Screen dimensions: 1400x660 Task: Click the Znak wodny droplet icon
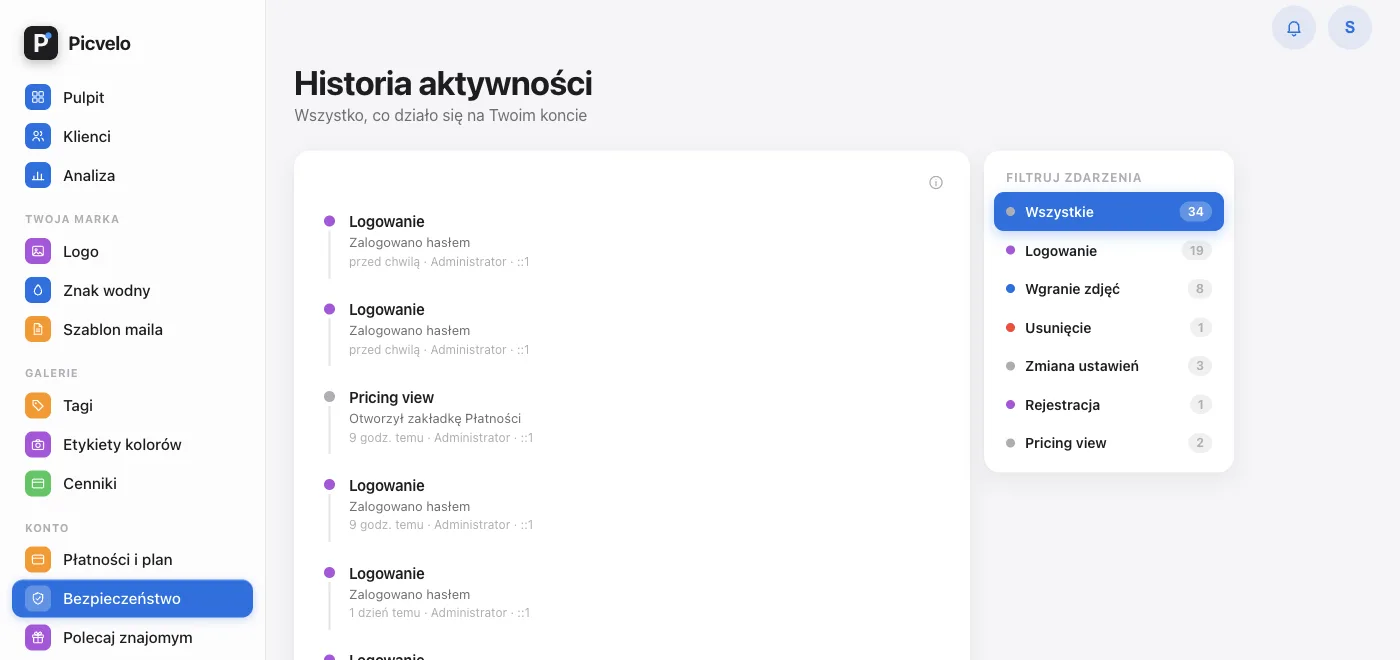coord(38,290)
